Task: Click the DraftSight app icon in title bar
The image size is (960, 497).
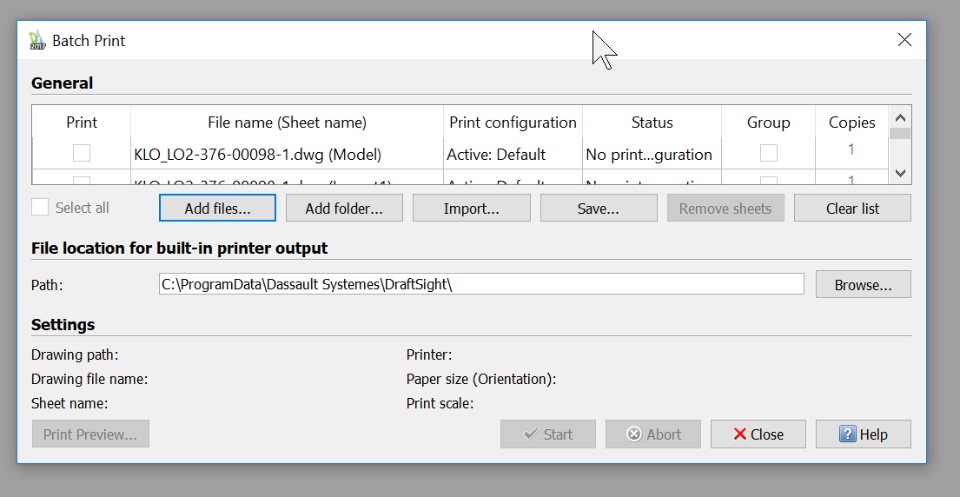Action: pos(38,41)
